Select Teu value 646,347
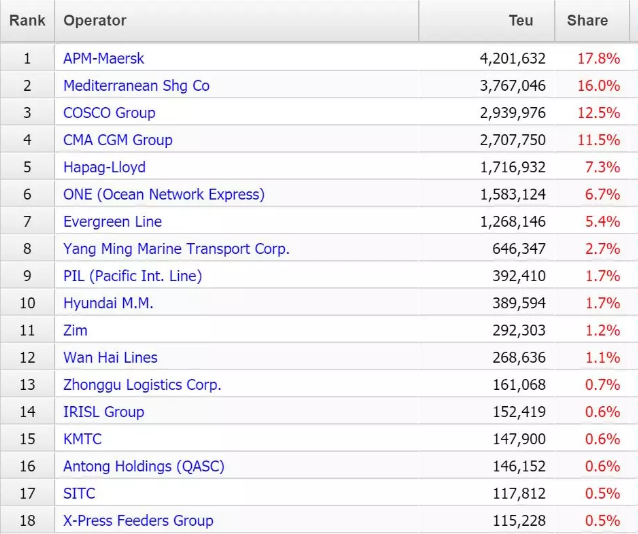The image size is (638, 534). 519,249
